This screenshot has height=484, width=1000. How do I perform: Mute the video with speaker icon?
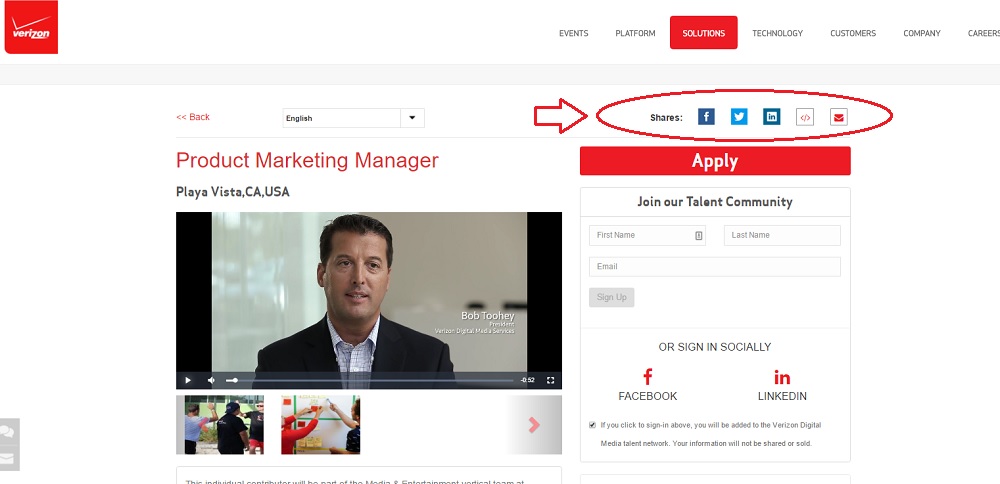click(x=211, y=380)
